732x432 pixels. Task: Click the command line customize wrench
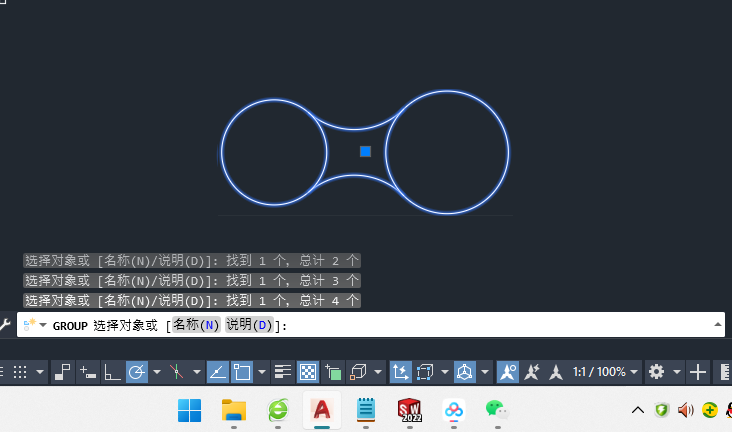5,325
